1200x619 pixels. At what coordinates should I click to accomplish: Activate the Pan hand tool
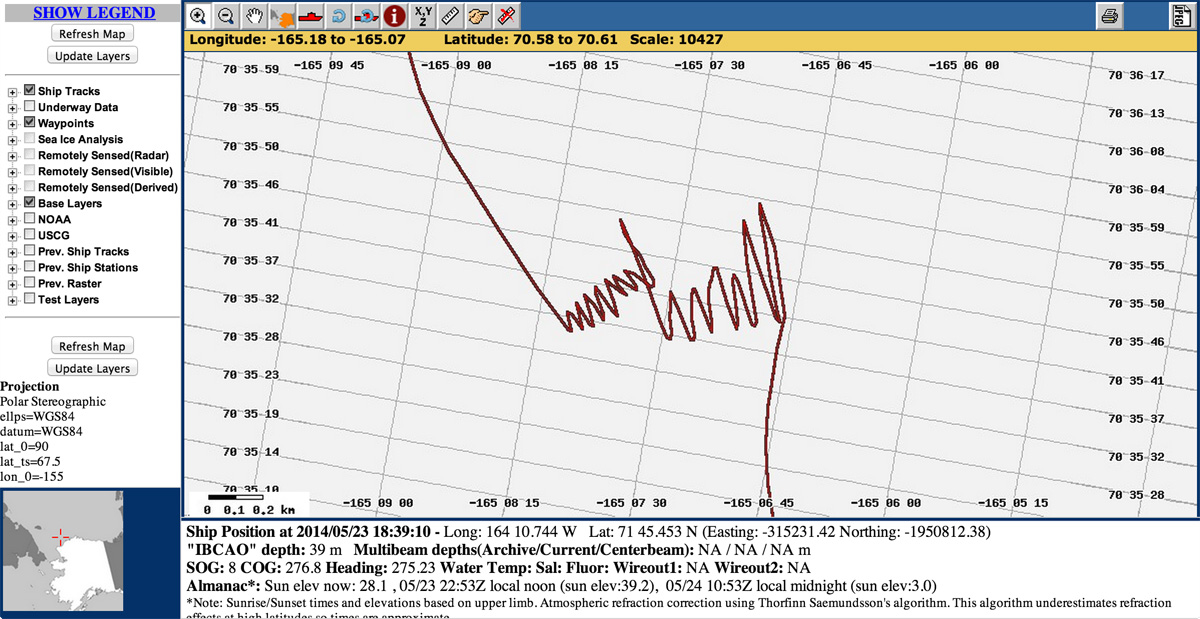[254, 16]
